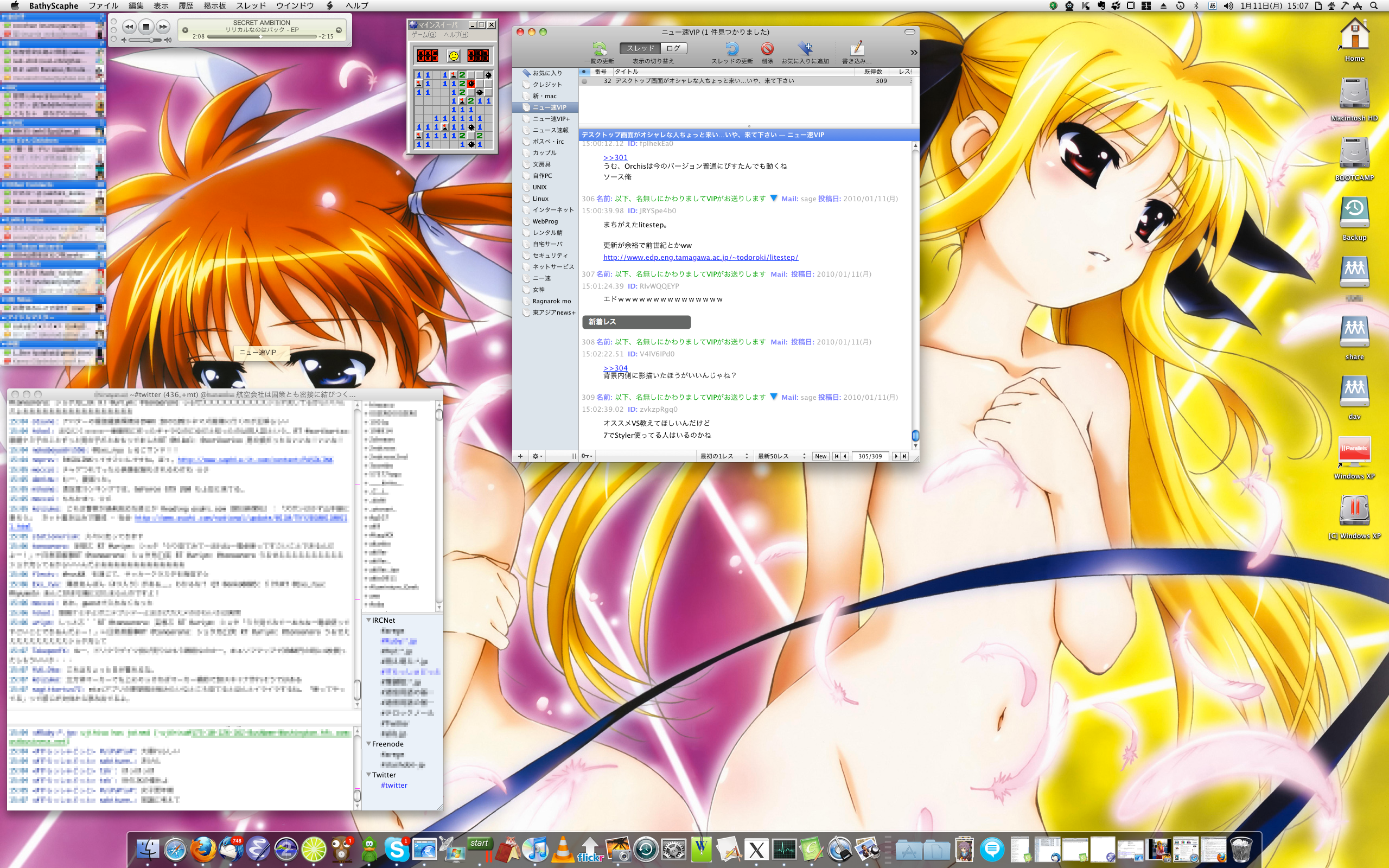Click the play icon left of iTunes track title

tap(185, 30)
